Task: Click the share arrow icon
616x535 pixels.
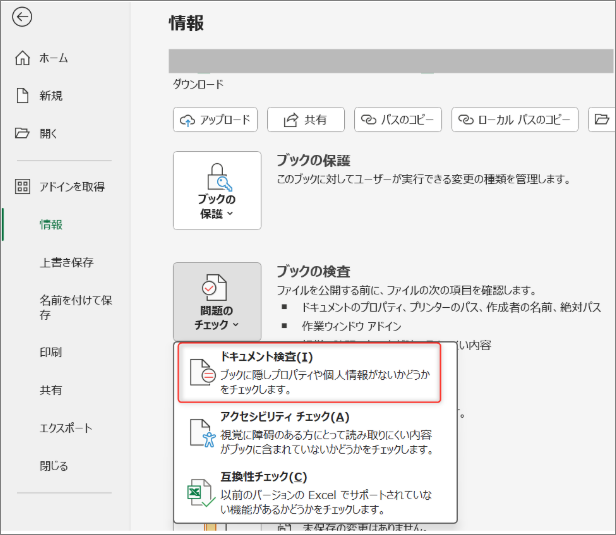Action: click(291, 120)
